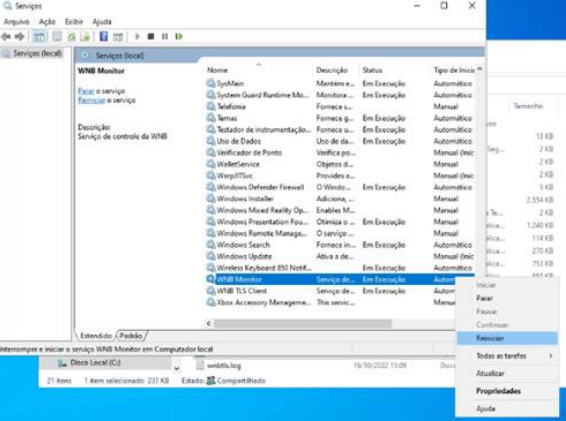The height and width of the screenshot is (421, 566).
Task: Click the Pause service toolbar icon
Action: 165,36
